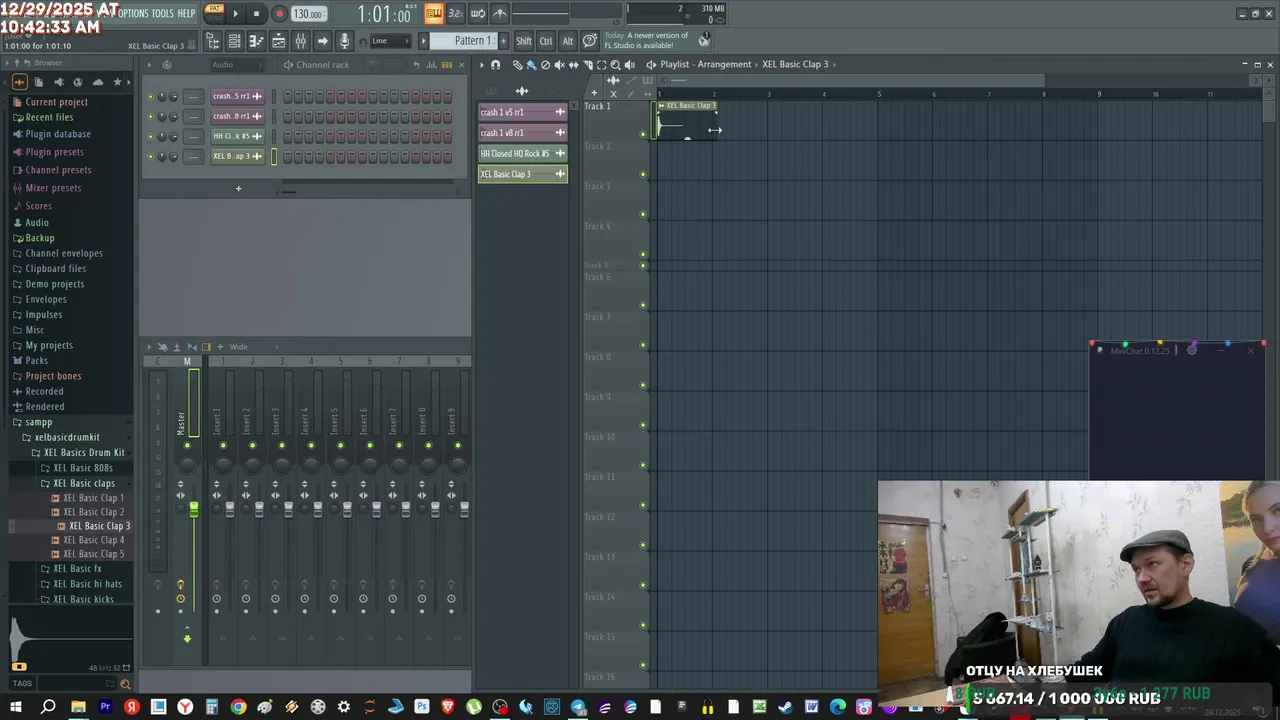Screen dimensions: 1280x720
Task: Open the HELP menu
Action: [186, 14]
